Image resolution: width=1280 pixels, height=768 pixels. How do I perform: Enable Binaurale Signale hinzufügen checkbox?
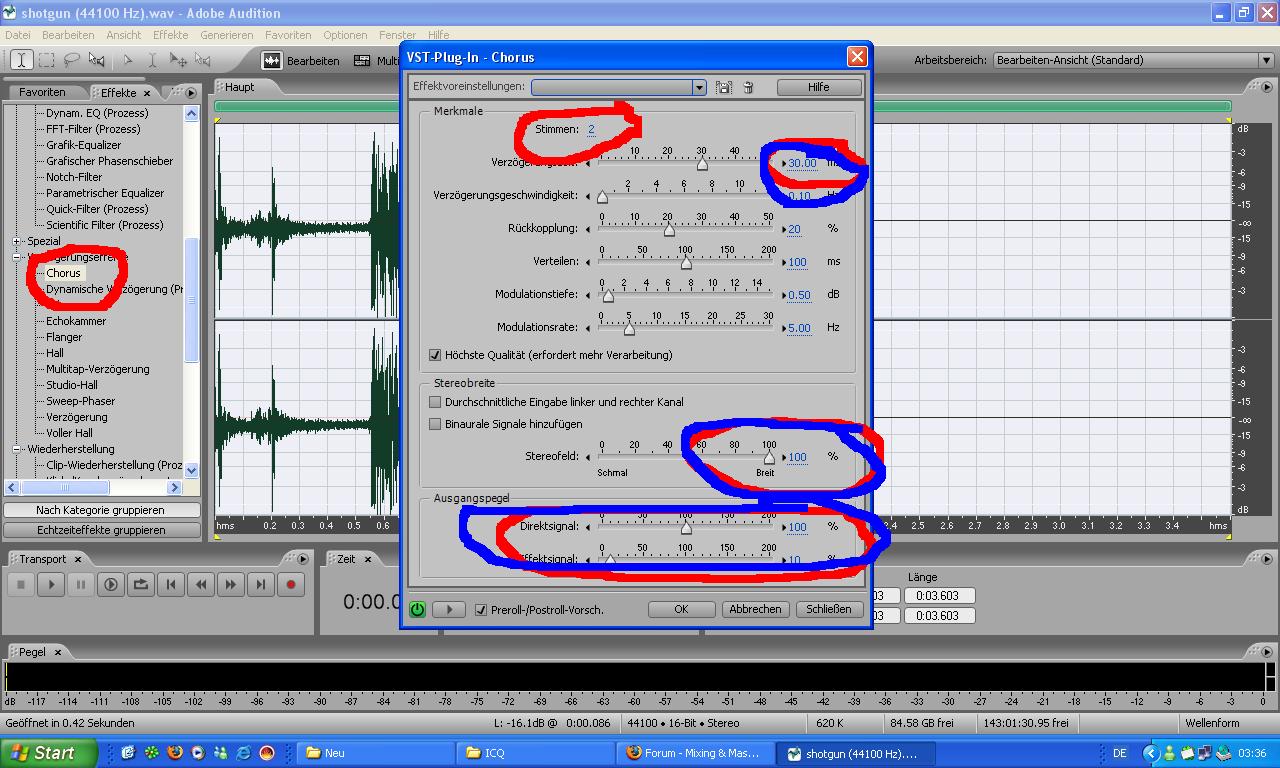tap(435, 424)
